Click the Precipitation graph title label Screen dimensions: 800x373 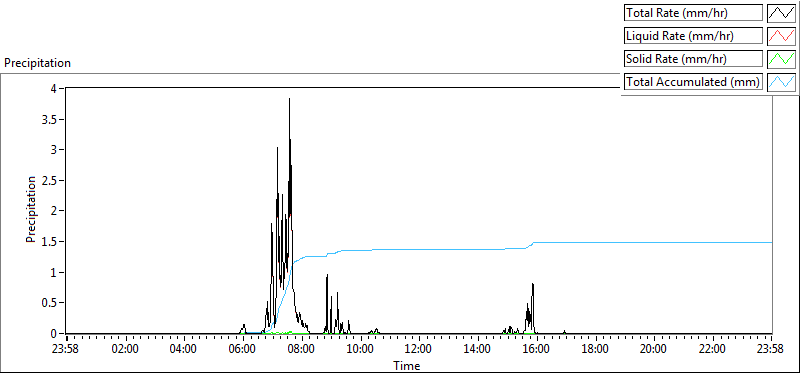pos(37,63)
